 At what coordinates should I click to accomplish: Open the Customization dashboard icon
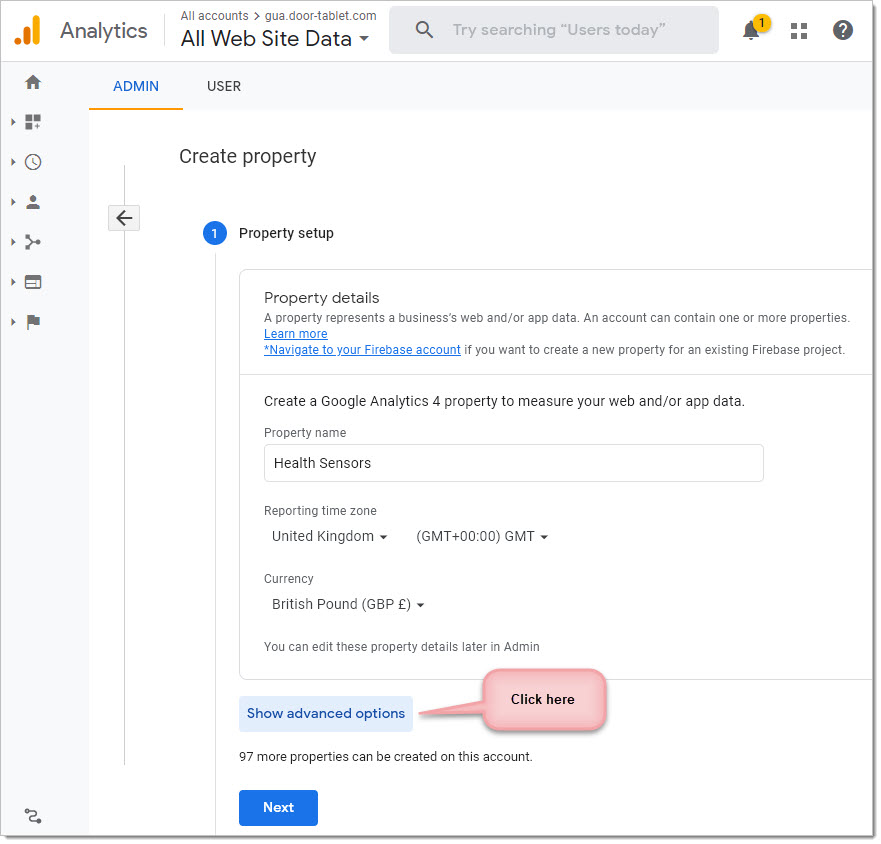tap(33, 122)
